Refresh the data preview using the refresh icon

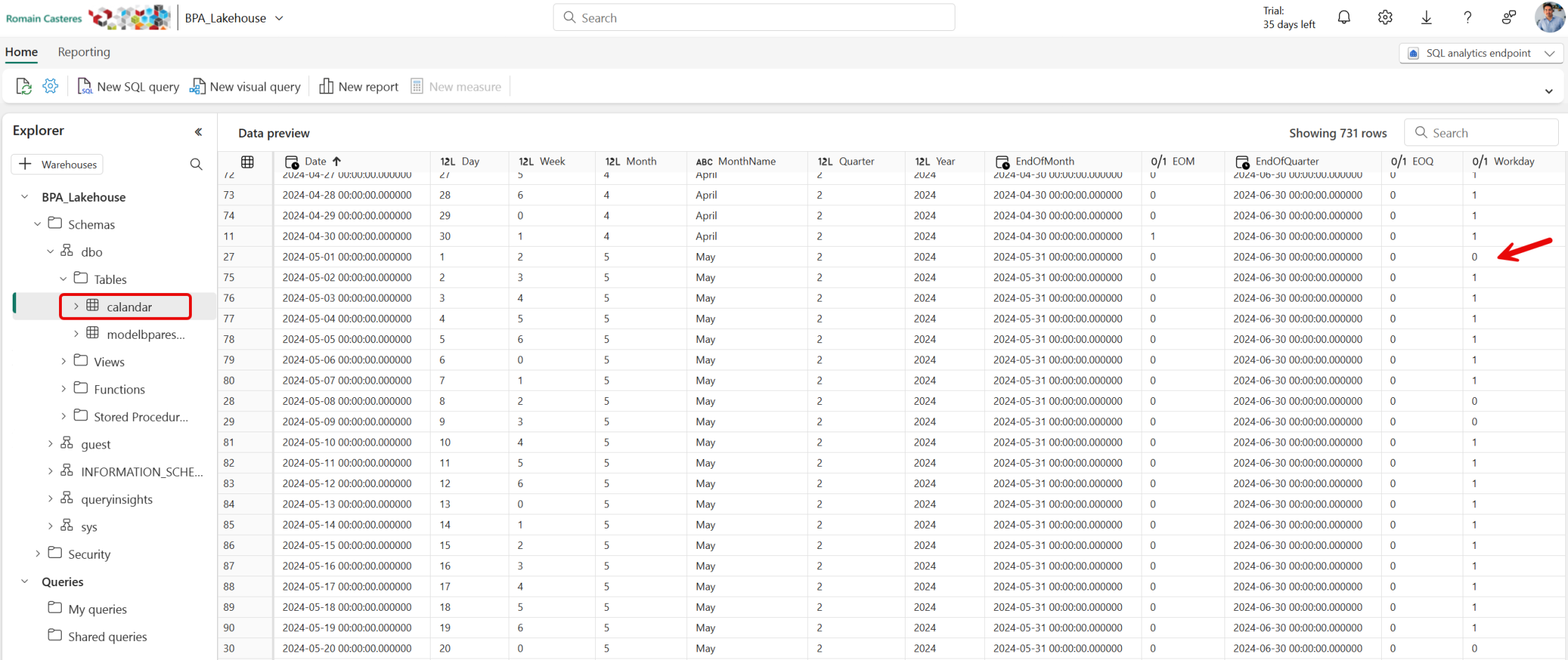tap(23, 86)
